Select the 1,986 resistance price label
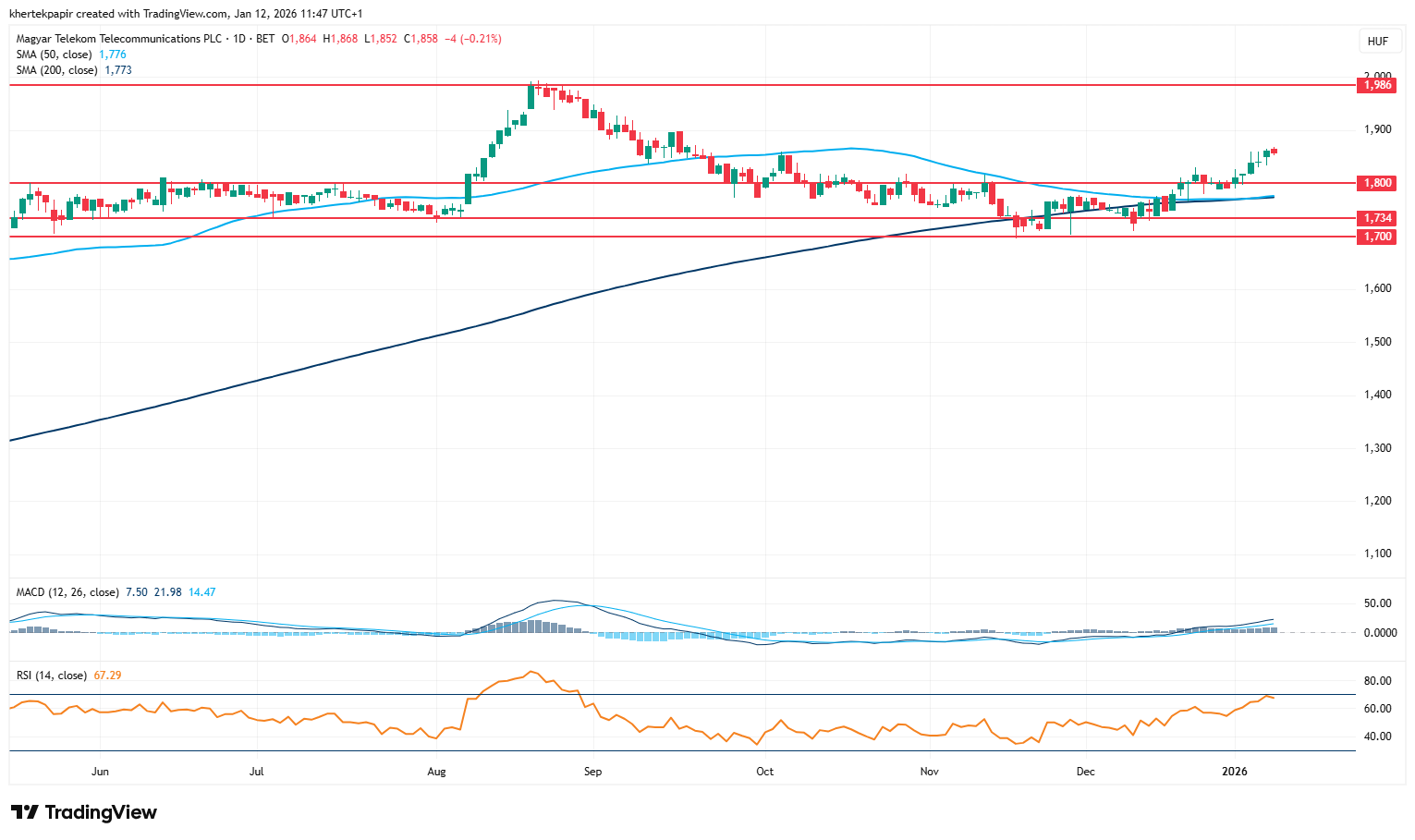The width and height of the screenshot is (1415, 840). pos(1377,85)
